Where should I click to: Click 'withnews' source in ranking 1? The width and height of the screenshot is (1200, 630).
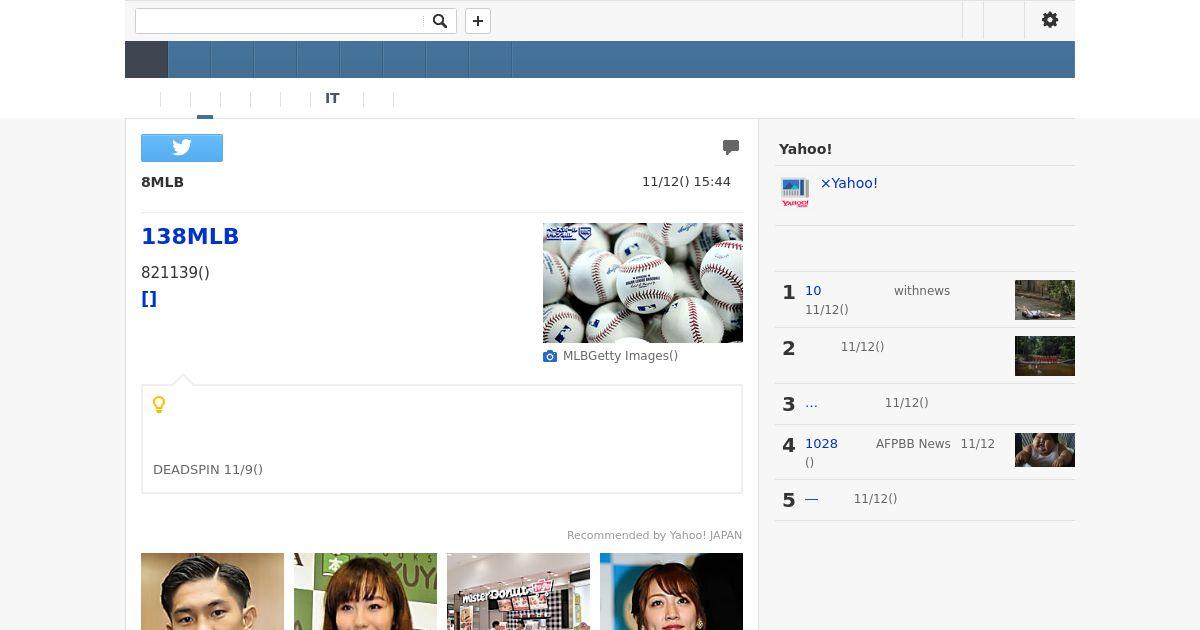[922, 291]
